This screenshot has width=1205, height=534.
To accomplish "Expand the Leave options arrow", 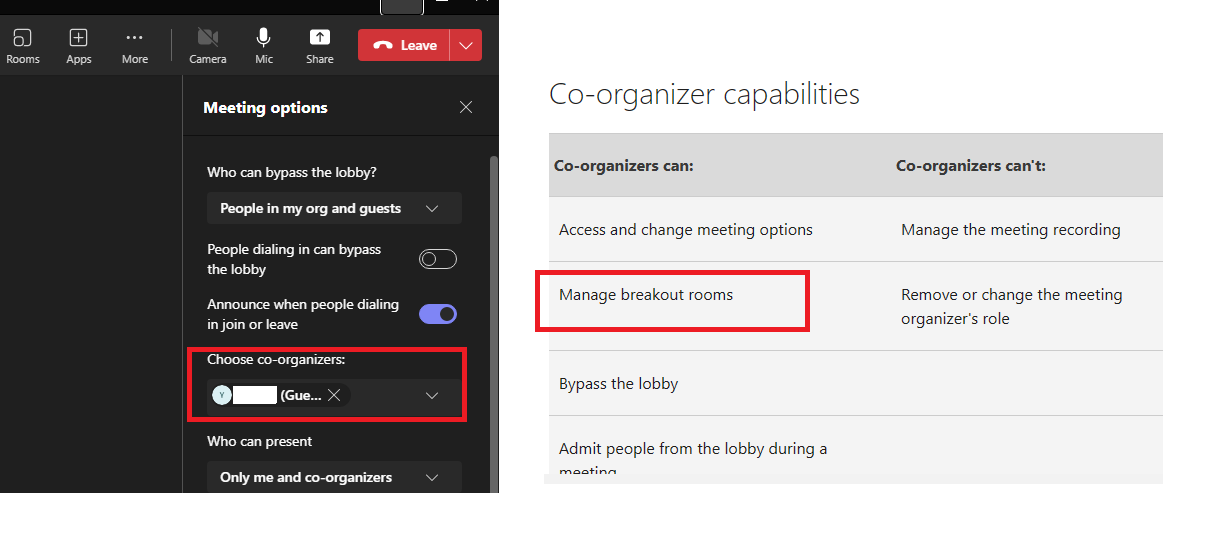I will pos(467,45).
